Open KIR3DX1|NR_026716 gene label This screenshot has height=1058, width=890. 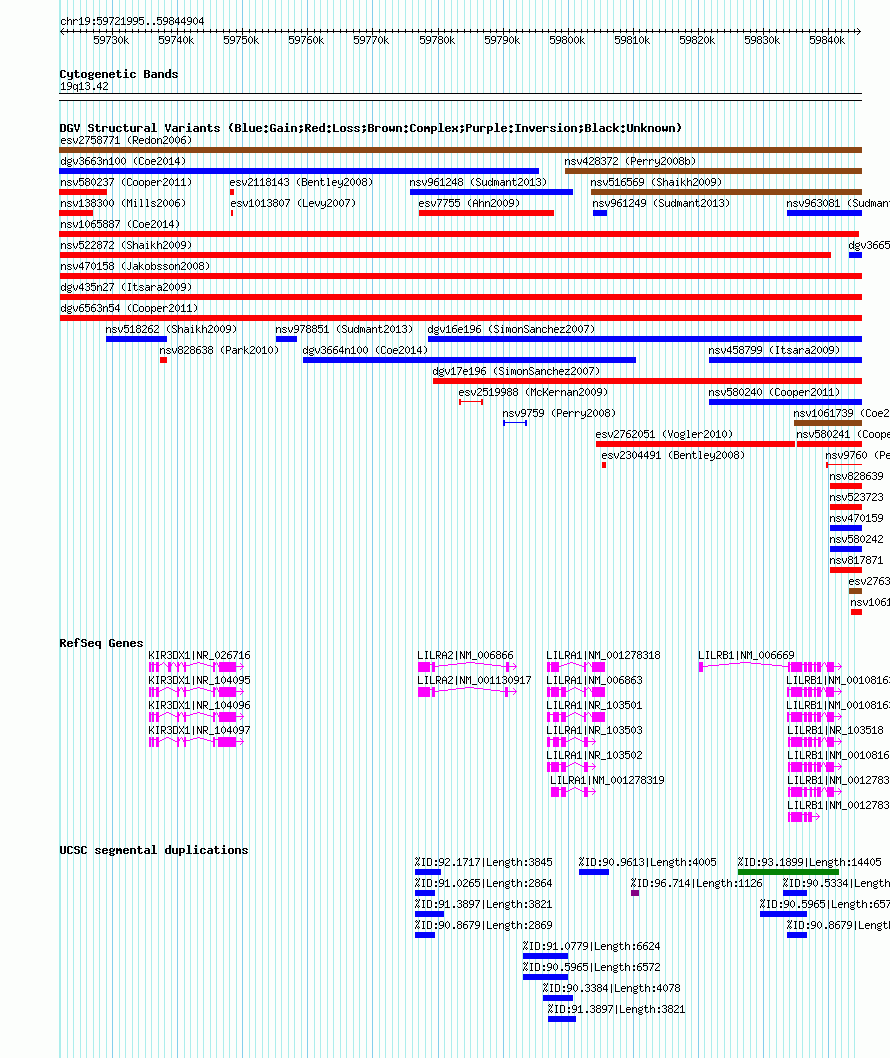(x=199, y=655)
